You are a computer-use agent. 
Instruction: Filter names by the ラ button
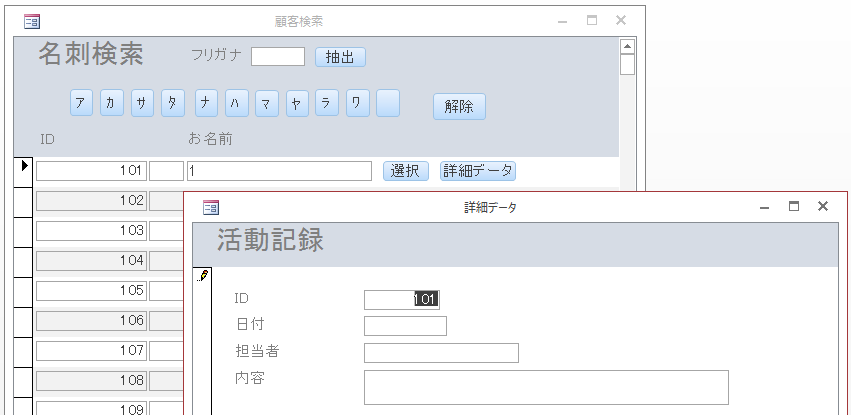(327, 103)
